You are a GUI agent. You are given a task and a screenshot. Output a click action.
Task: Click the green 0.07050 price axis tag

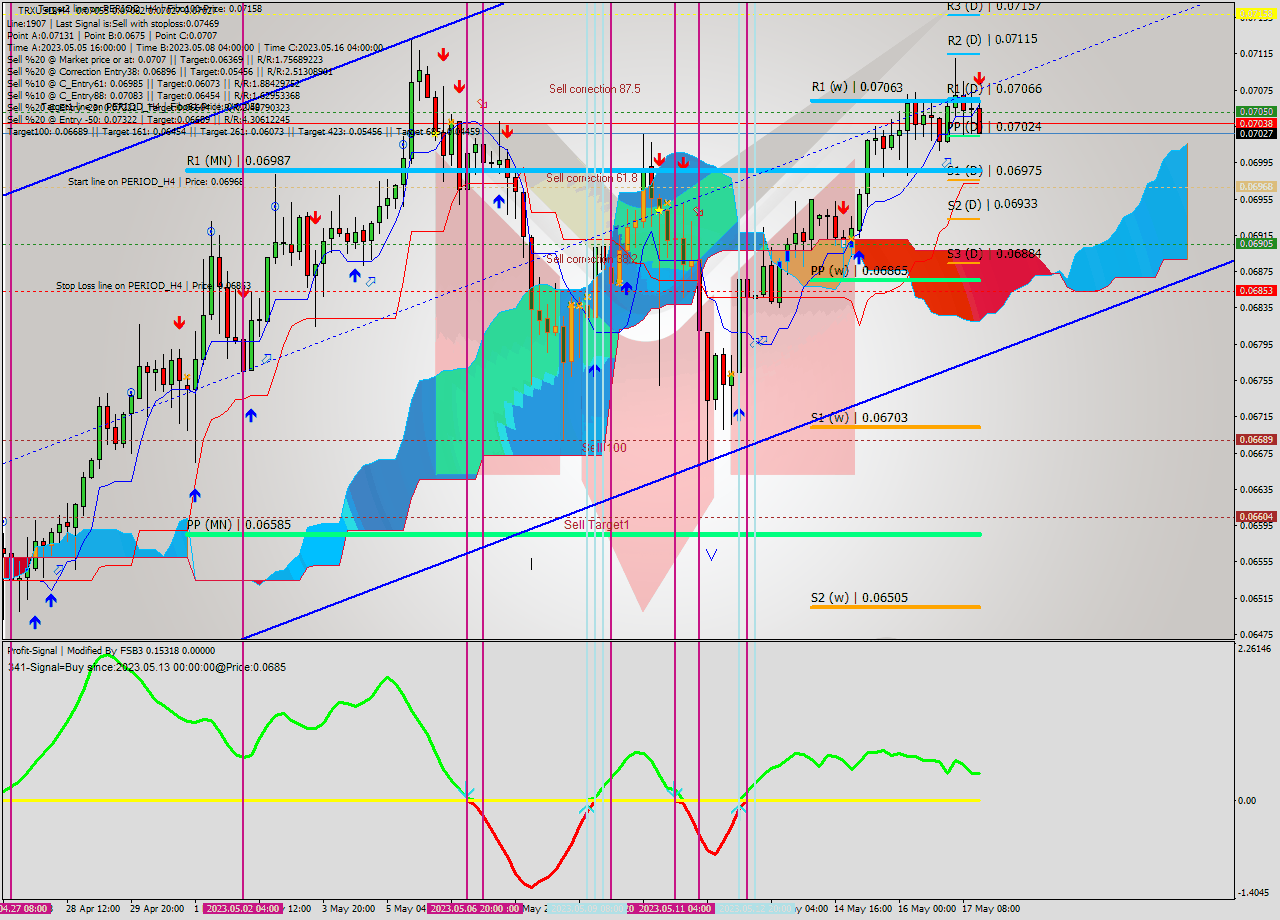click(1255, 112)
